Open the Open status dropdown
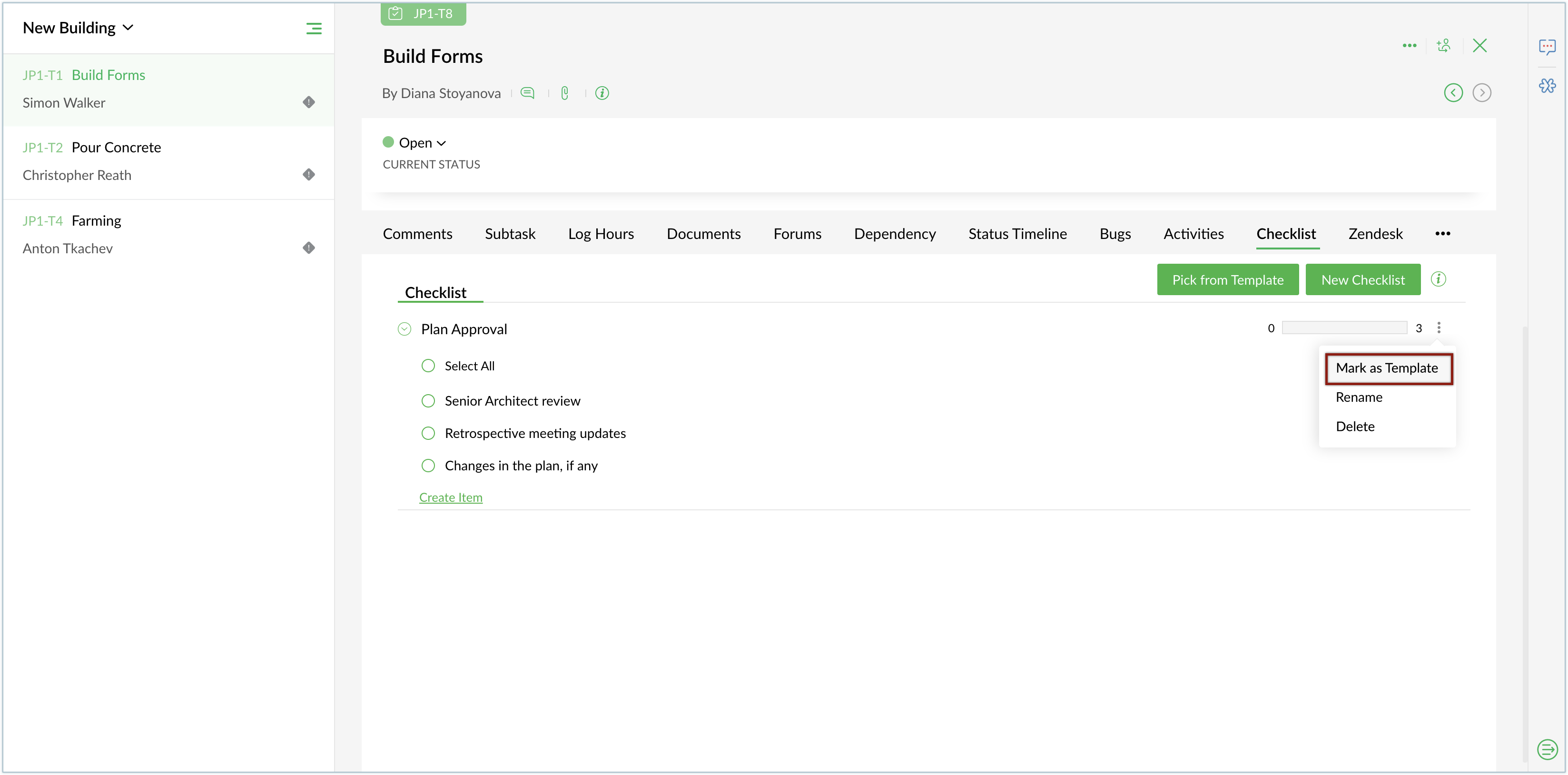Image resolution: width=1568 pixels, height=775 pixels. coord(422,143)
